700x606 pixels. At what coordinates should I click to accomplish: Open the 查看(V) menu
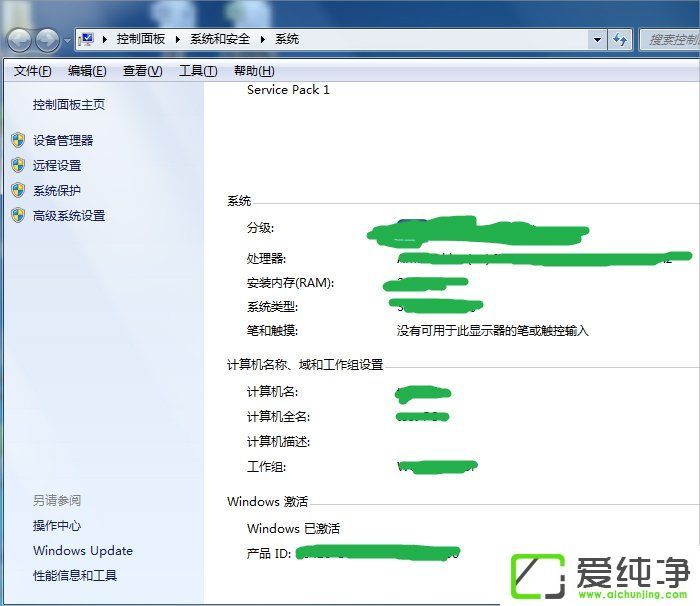142,71
